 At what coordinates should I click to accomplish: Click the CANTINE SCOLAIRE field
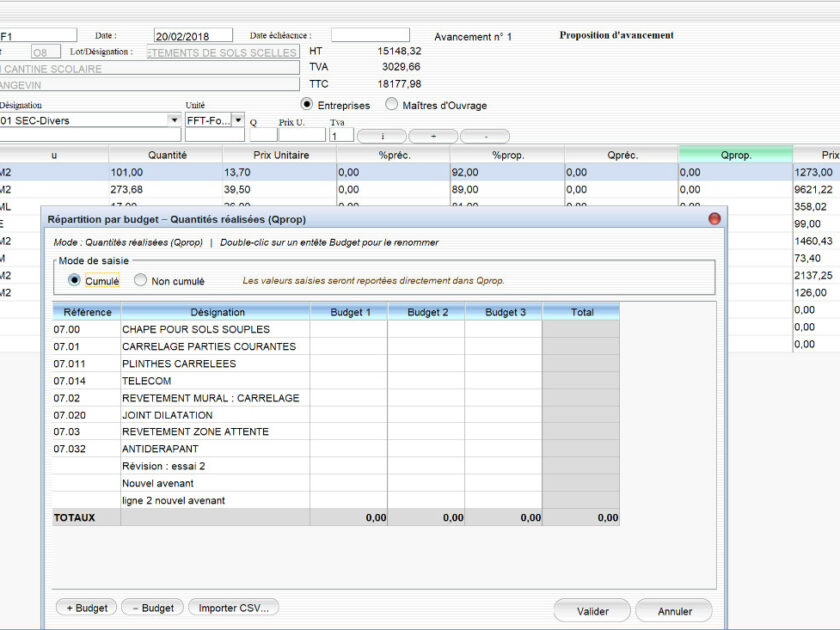tap(149, 68)
